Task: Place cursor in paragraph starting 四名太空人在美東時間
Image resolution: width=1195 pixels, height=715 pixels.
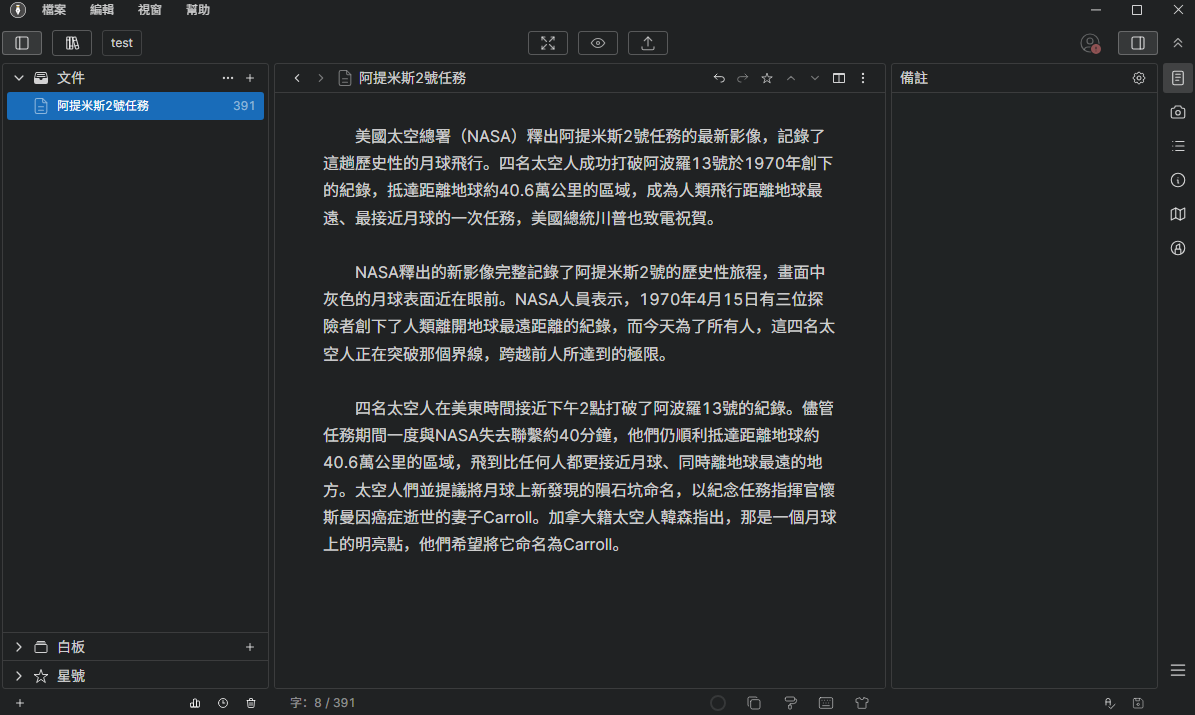Action: 579,476
